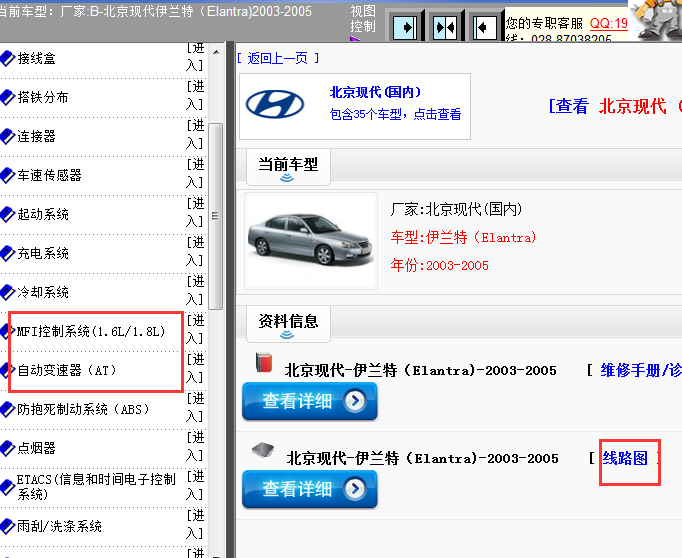This screenshot has width=682, height=558.
Task: Click the 车型:伊兰特(Elantra) text
Action: (x=463, y=237)
